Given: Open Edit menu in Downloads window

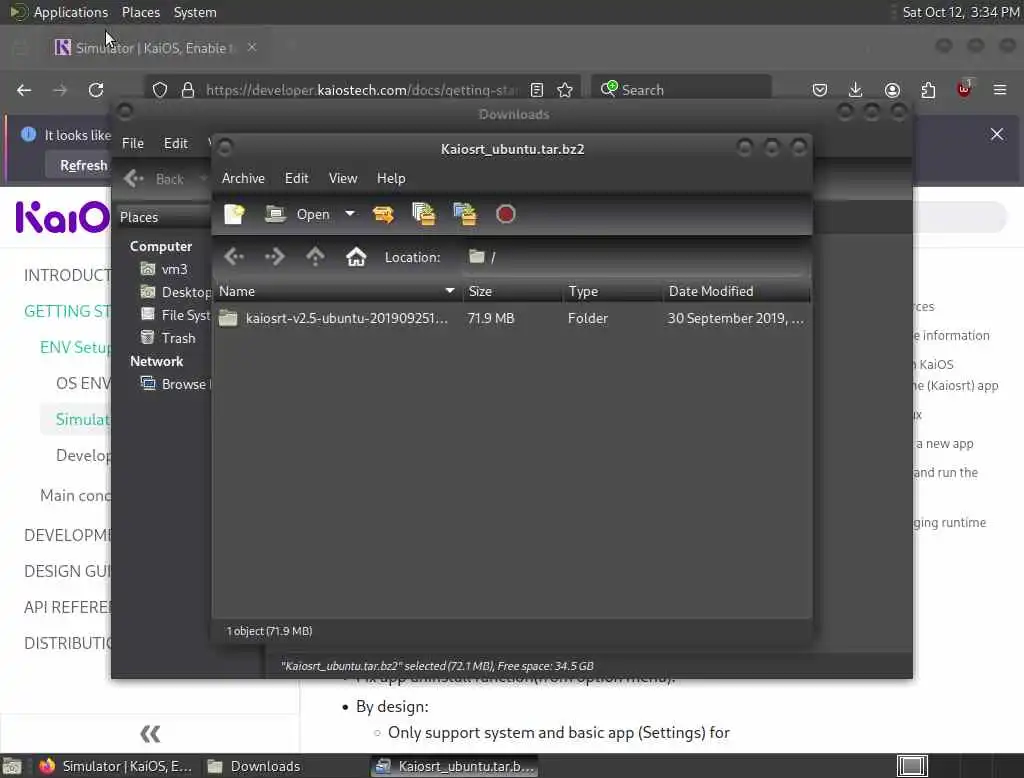Looking at the screenshot, I should (176, 143).
